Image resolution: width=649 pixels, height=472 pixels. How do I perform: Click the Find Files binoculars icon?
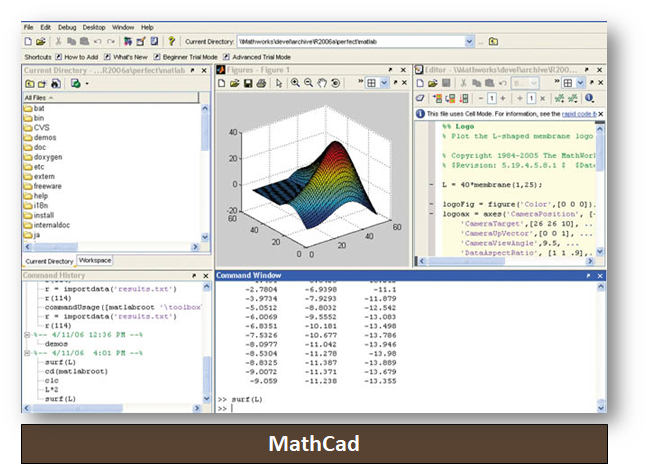coord(55,84)
